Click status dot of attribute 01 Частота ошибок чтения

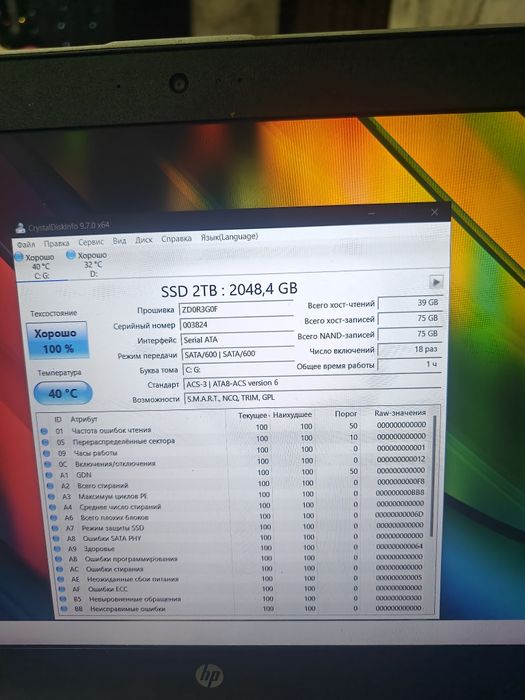point(44,431)
